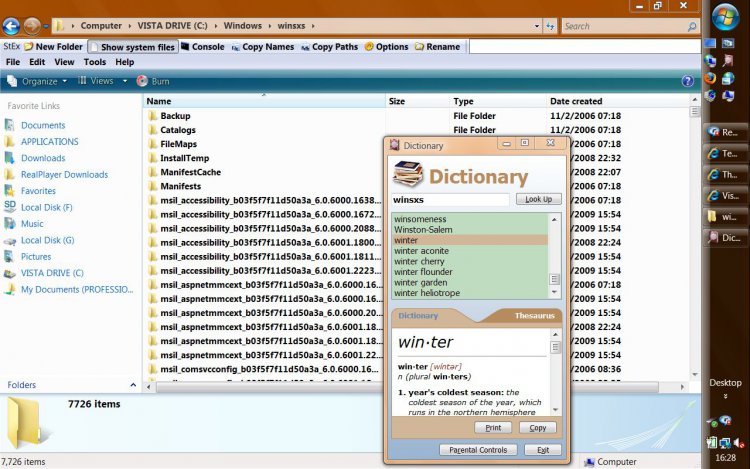Click the horizontal scrollbar in file list
750x469 pixels.
(408, 387)
